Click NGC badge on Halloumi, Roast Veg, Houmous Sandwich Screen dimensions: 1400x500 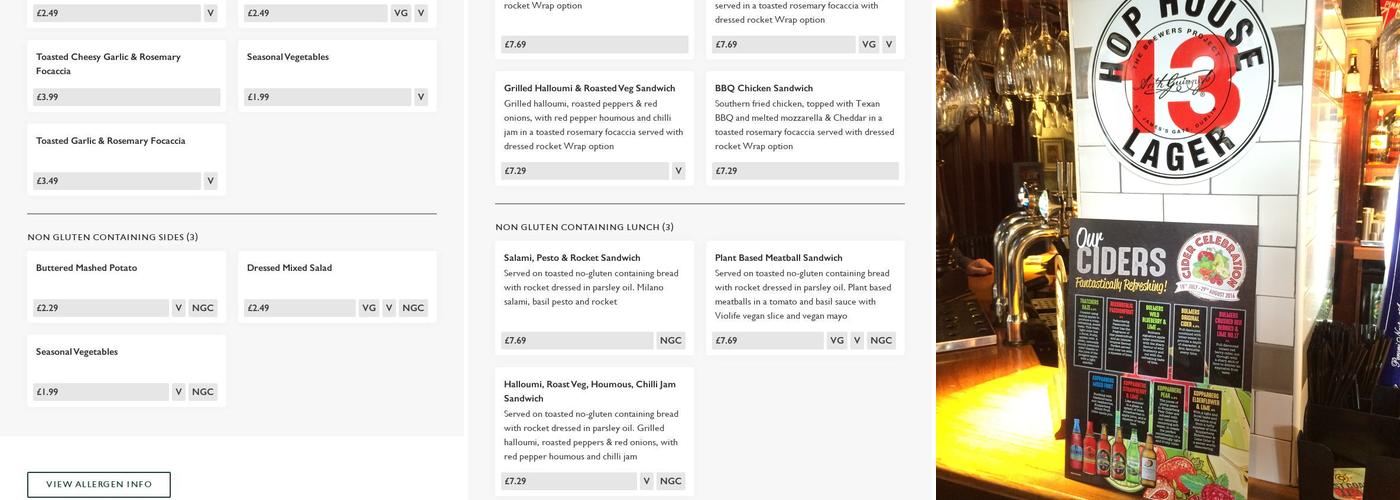(x=670, y=481)
